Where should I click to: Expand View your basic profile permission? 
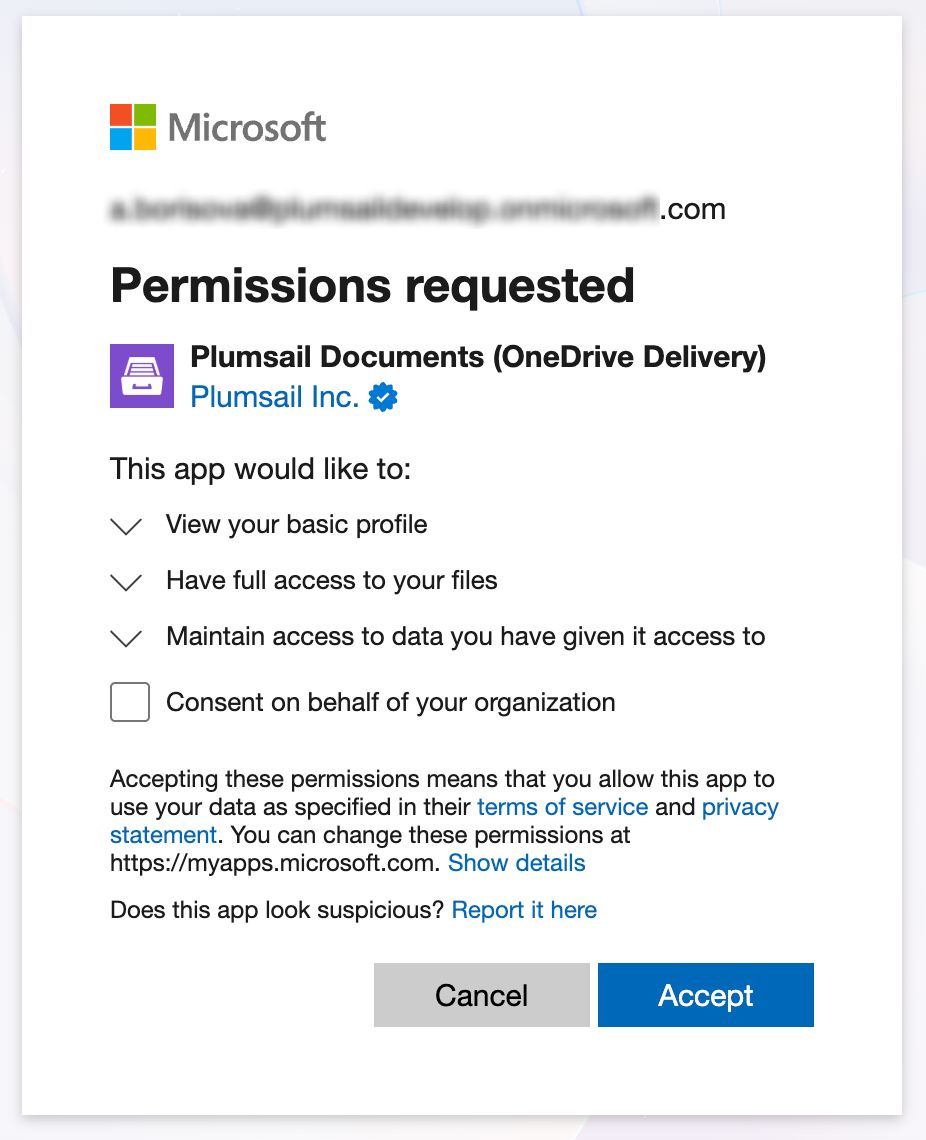126,525
